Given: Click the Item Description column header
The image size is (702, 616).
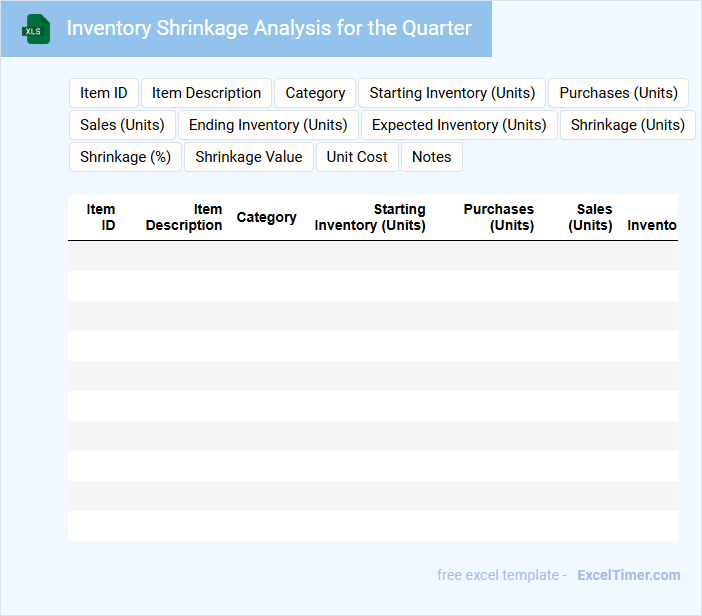Looking at the screenshot, I should point(185,217).
